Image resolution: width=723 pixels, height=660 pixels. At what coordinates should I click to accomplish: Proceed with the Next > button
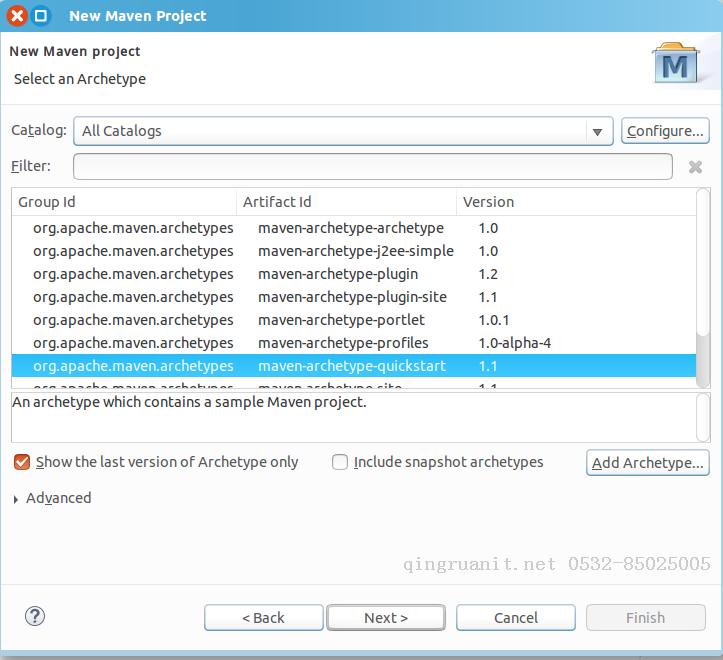pos(386,617)
